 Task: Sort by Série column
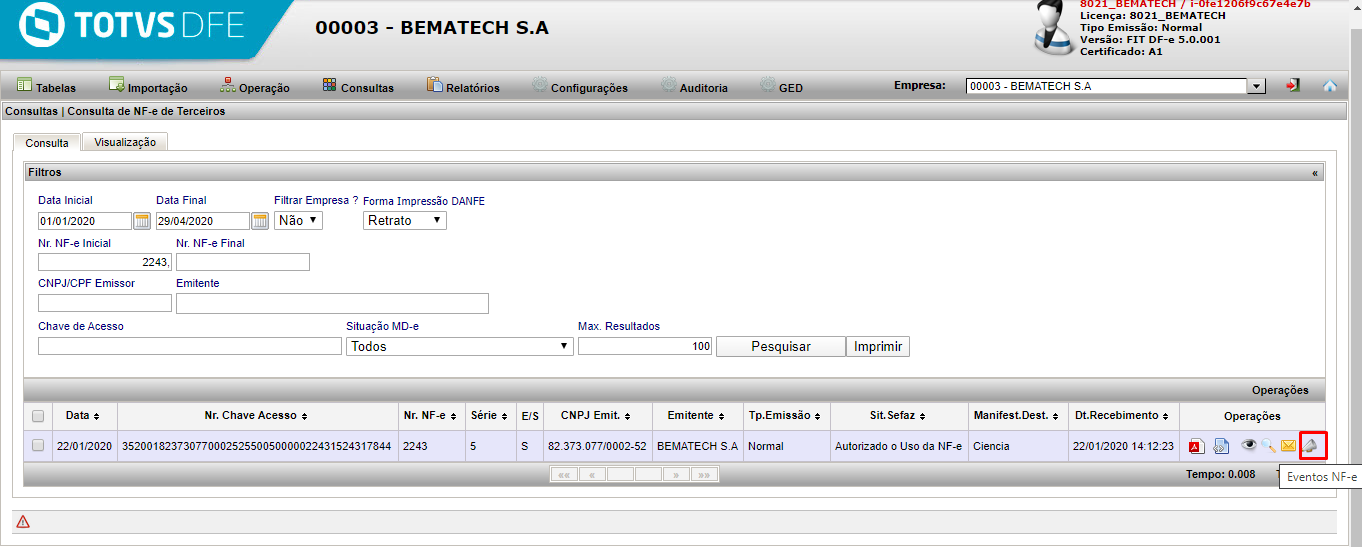point(490,415)
